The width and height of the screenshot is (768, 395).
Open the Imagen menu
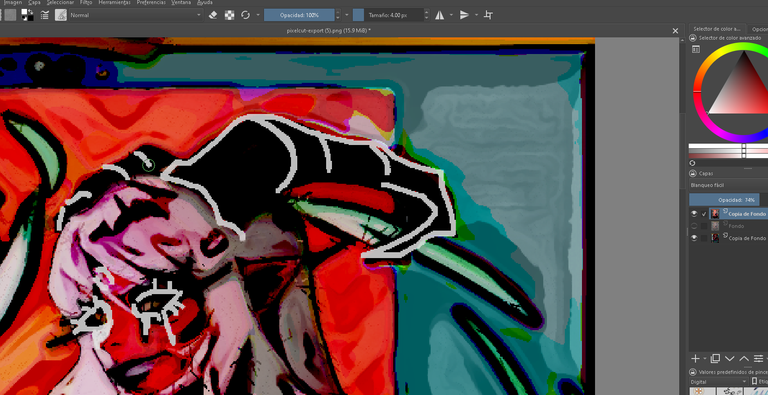[13, 2]
